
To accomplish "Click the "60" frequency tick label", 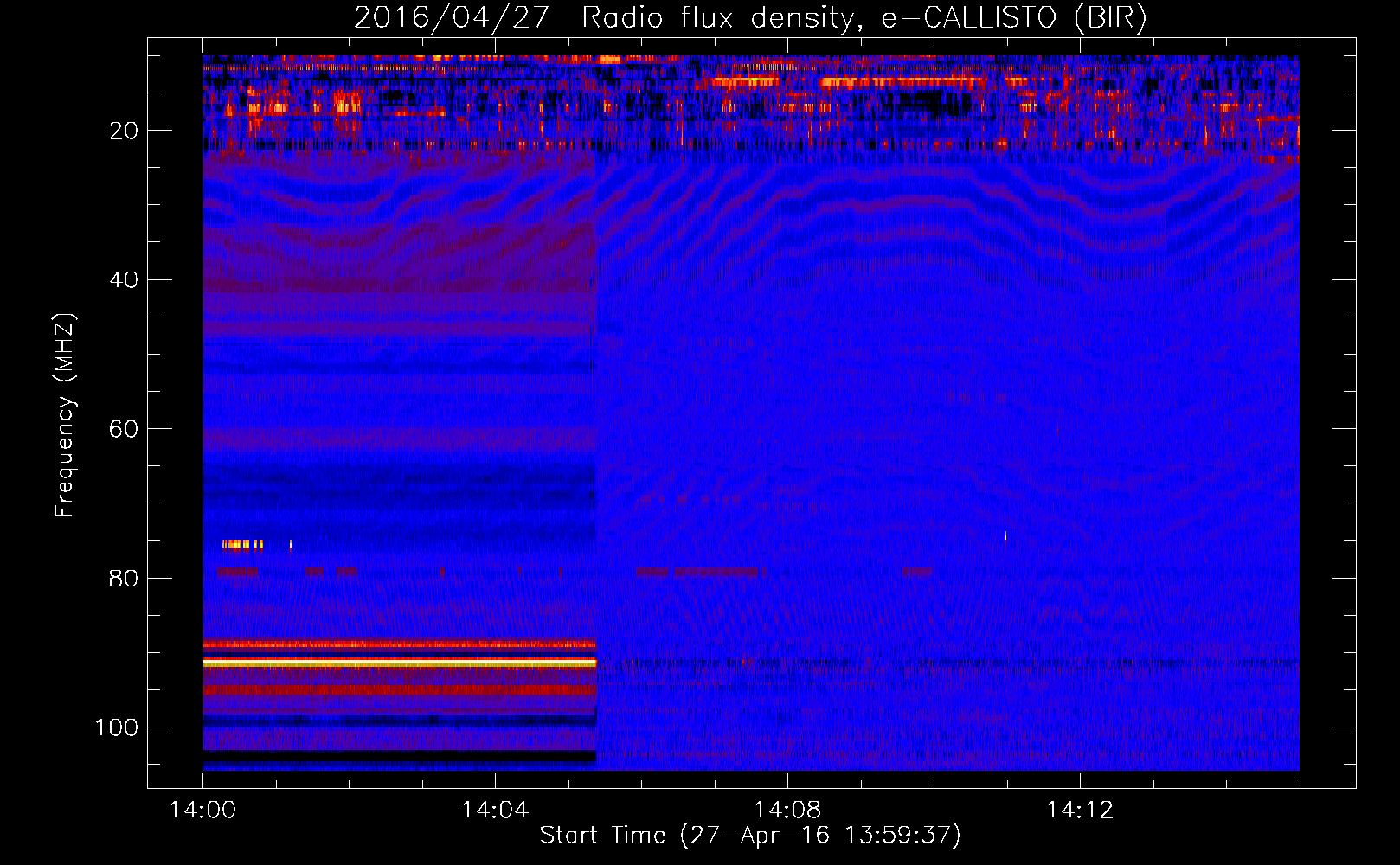I will click(124, 429).
